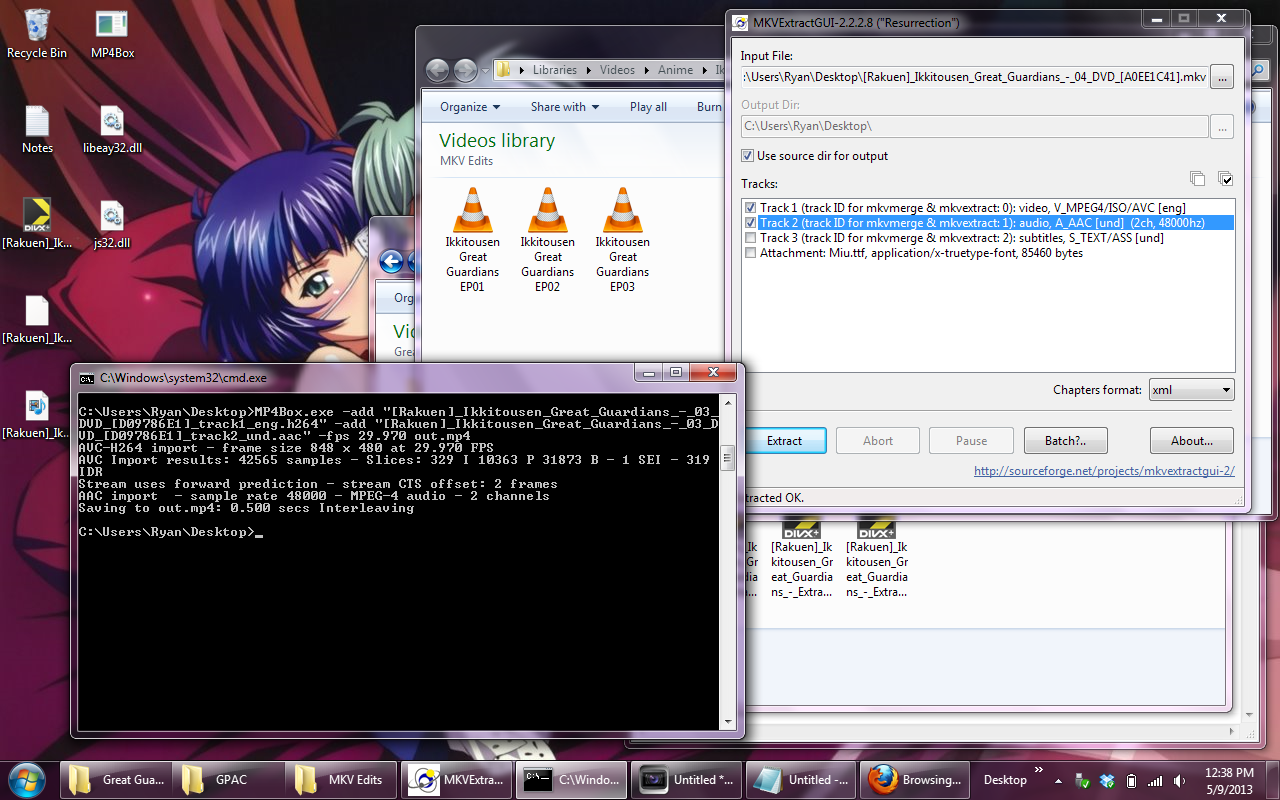
Task: Select the audio [Rakuen] file on desktop
Action: pos(37,414)
